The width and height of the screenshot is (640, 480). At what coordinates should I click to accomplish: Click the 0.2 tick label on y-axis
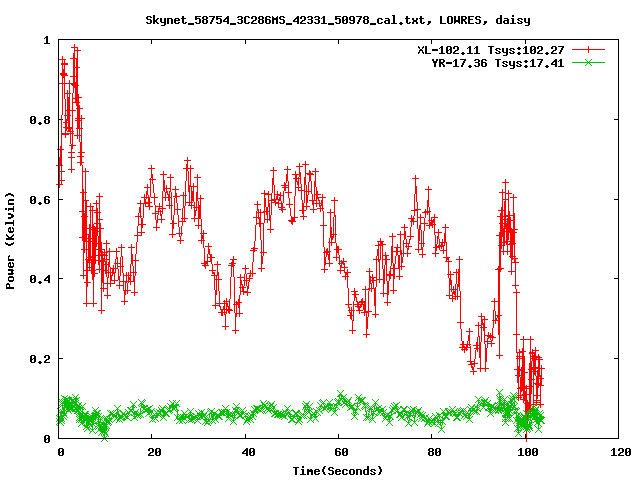[x=41, y=359]
